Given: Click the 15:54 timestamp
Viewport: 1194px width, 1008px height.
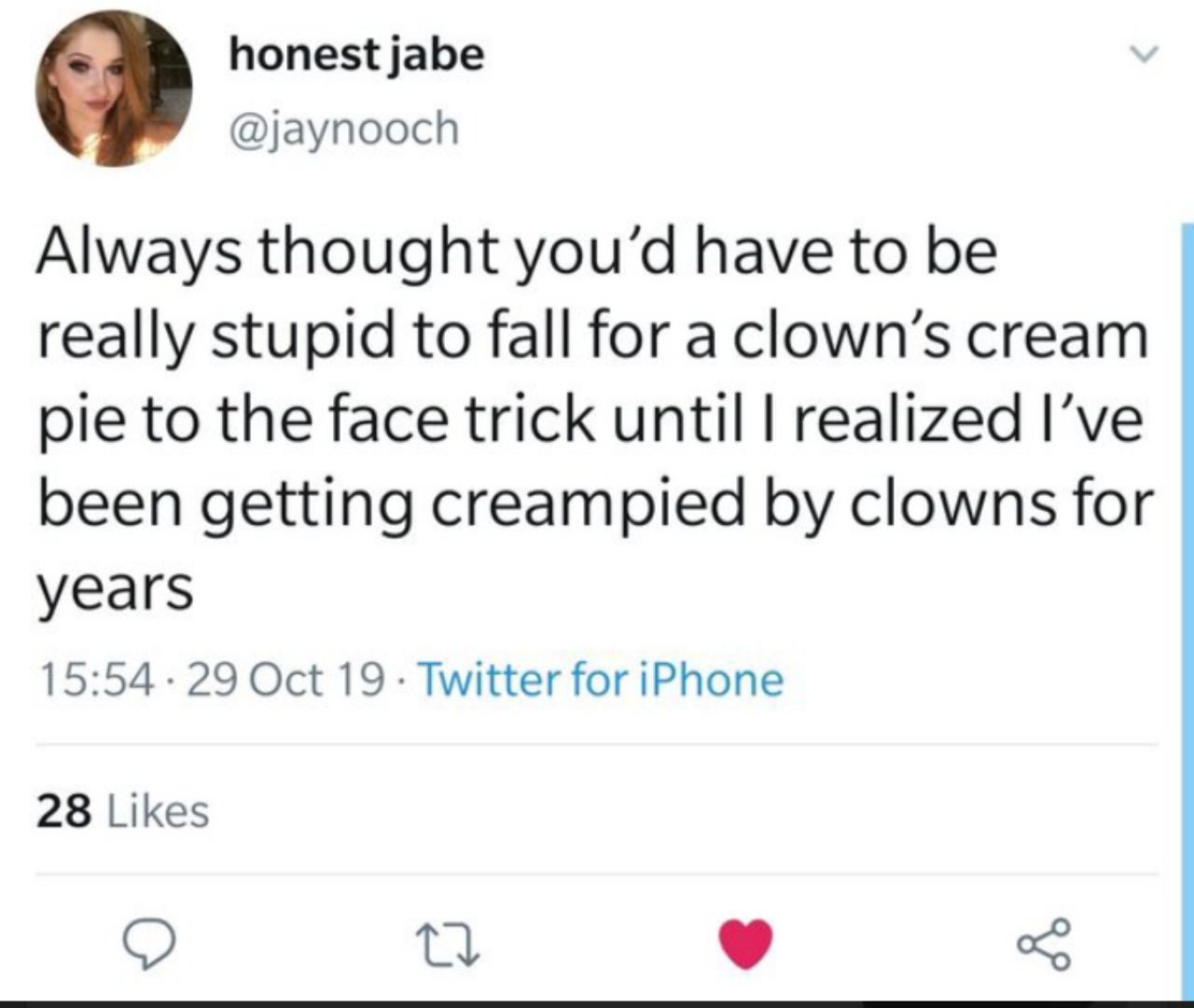Looking at the screenshot, I should [95, 680].
